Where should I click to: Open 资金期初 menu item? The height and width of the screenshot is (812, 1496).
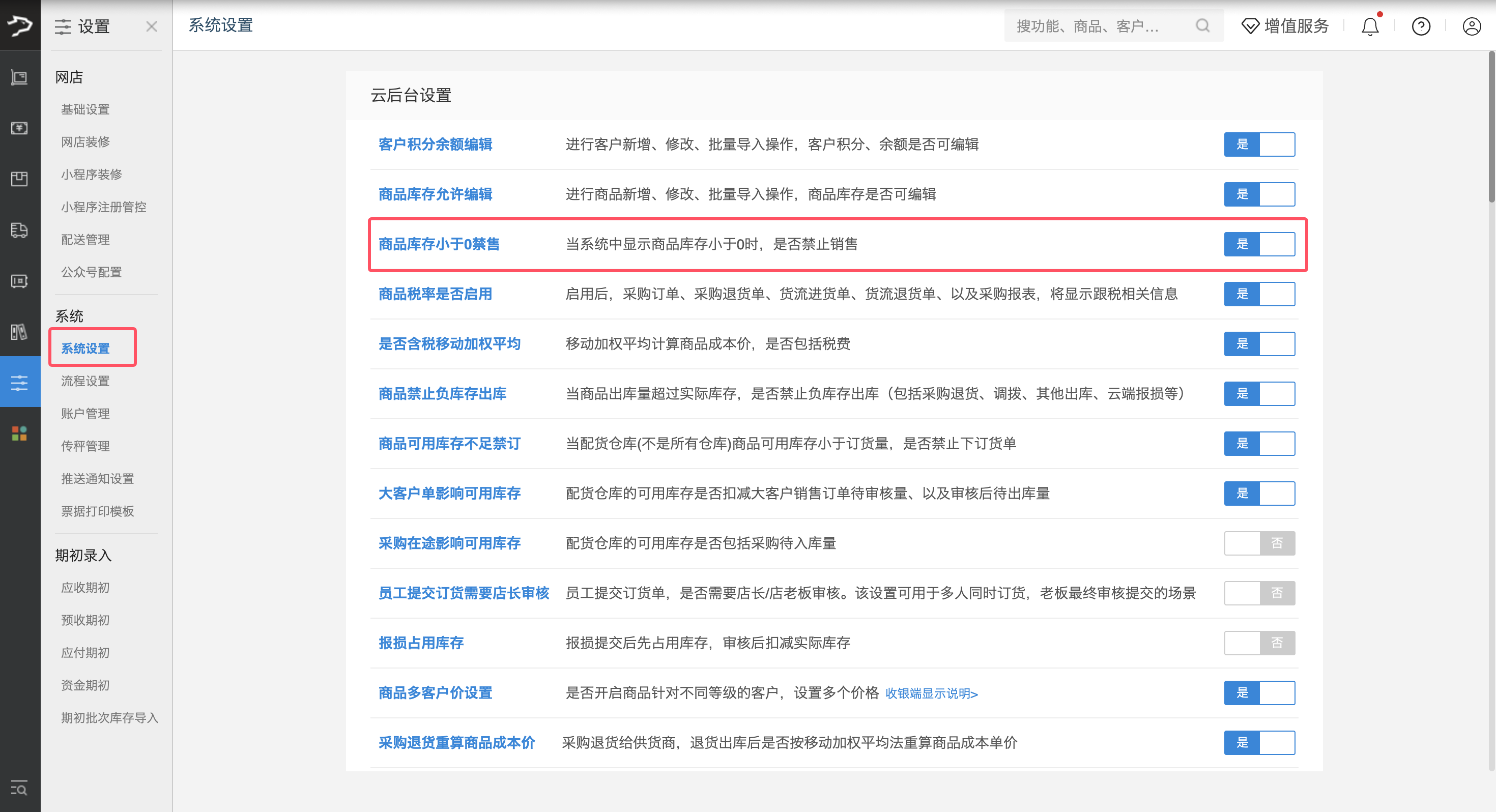pos(85,685)
